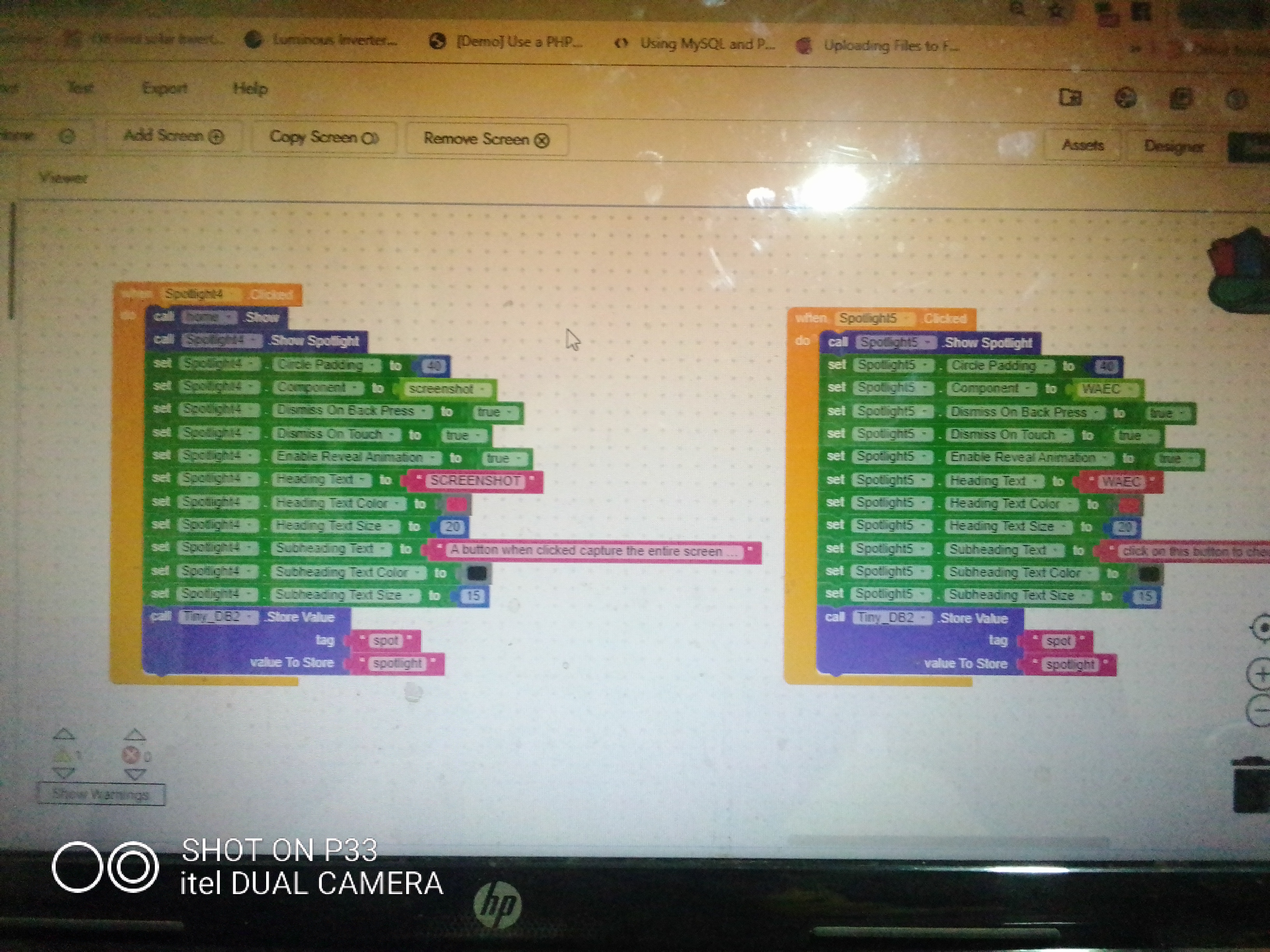Go to previous error arrow

click(x=135, y=734)
